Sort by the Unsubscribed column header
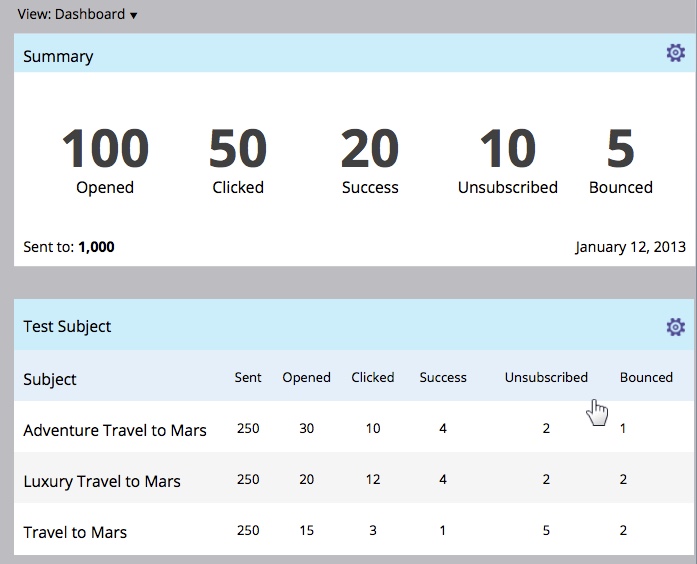Viewport: 697px width, 564px height. (546, 377)
